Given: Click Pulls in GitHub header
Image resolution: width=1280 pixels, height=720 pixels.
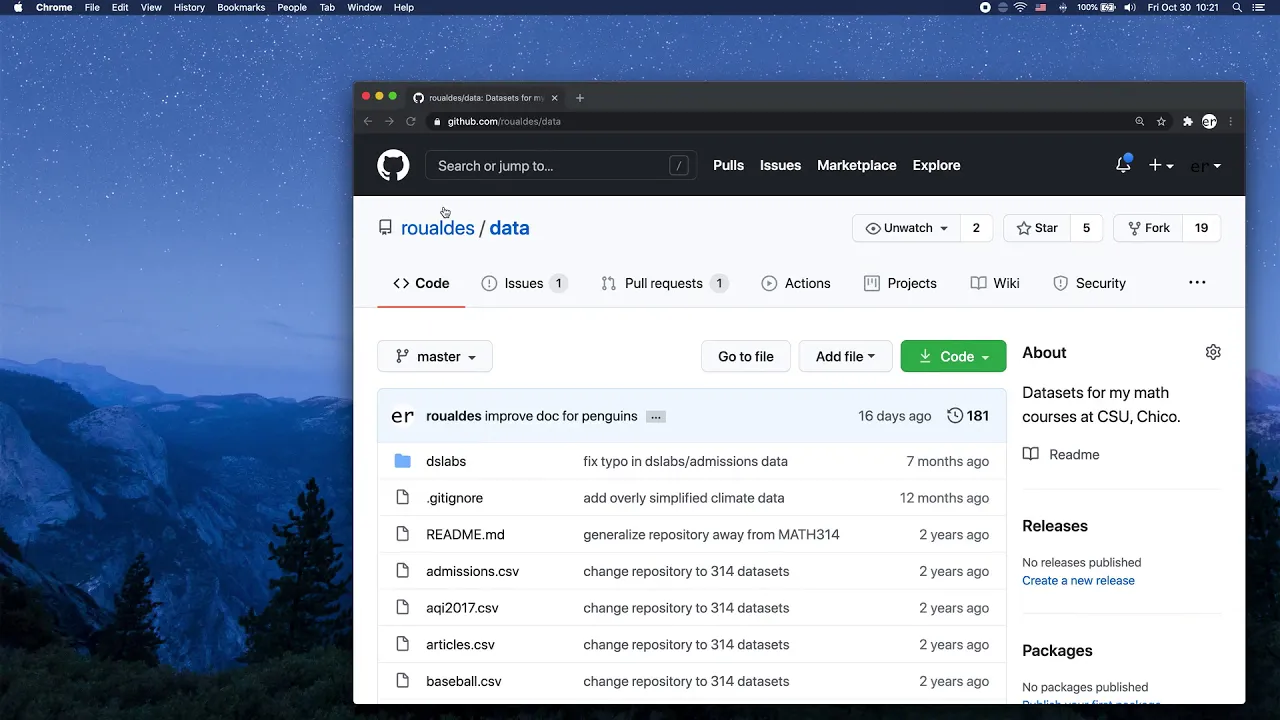Looking at the screenshot, I should tap(728, 165).
